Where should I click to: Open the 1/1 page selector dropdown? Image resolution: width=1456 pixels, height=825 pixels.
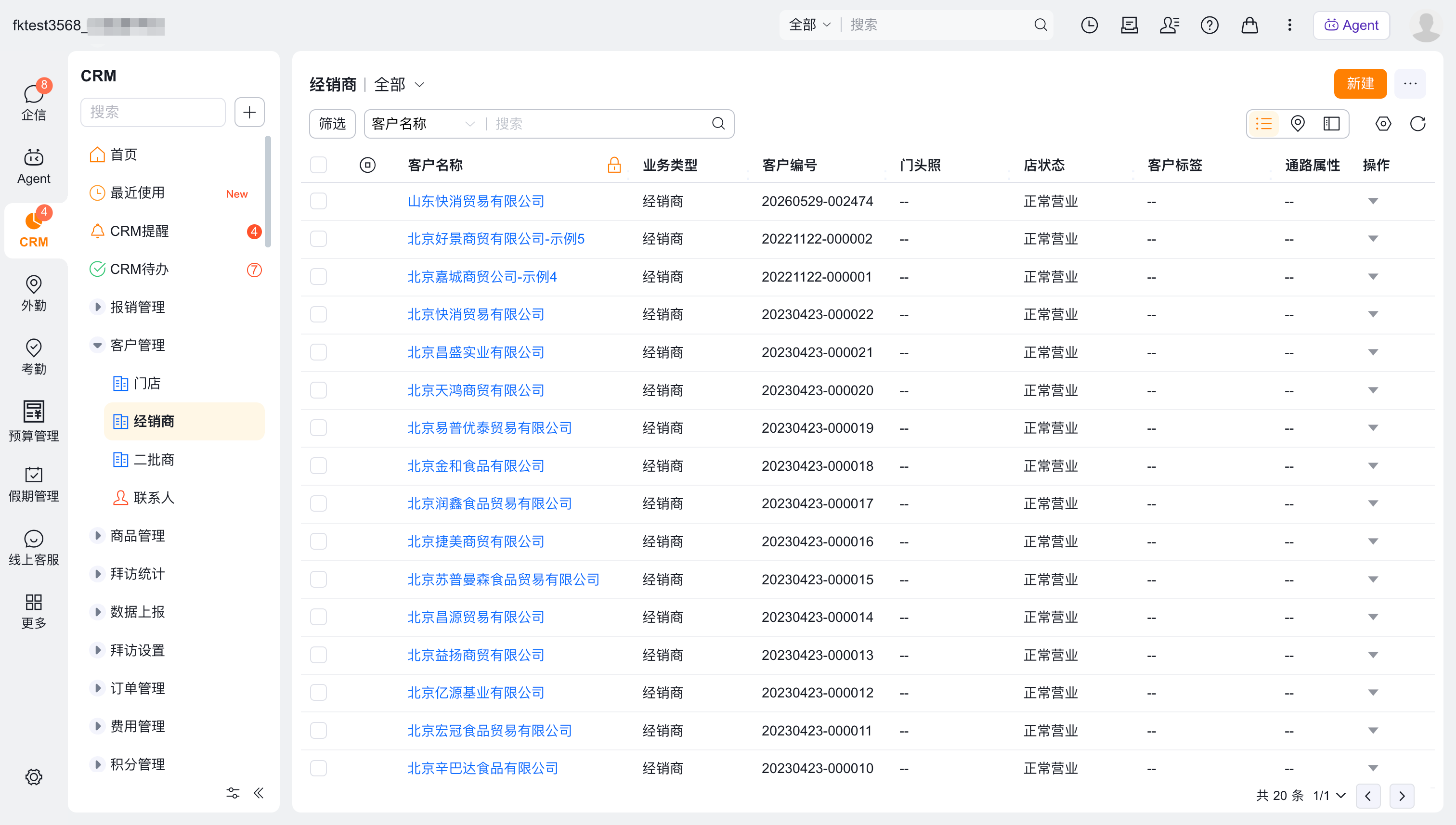(1330, 796)
